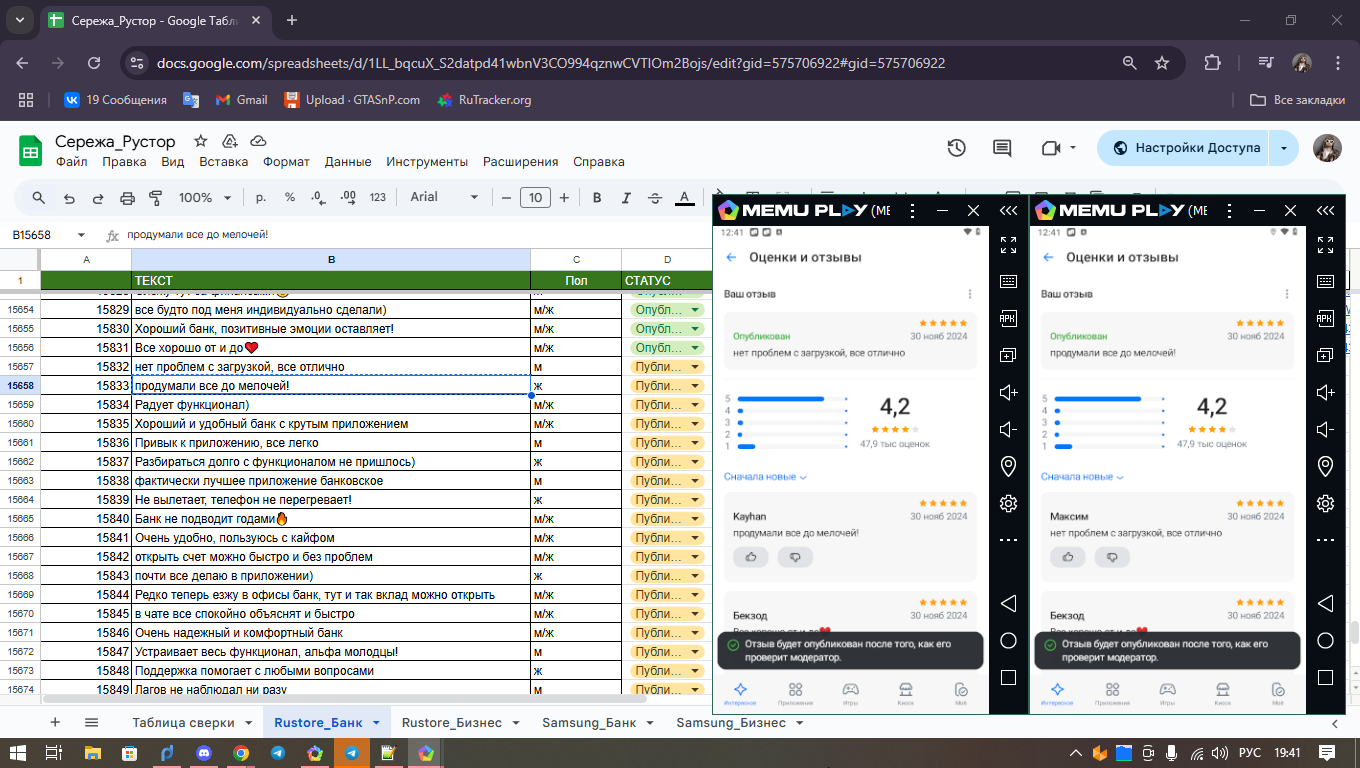Open status dropdown in row 15834
This screenshot has width=1360, height=768.
click(695, 405)
